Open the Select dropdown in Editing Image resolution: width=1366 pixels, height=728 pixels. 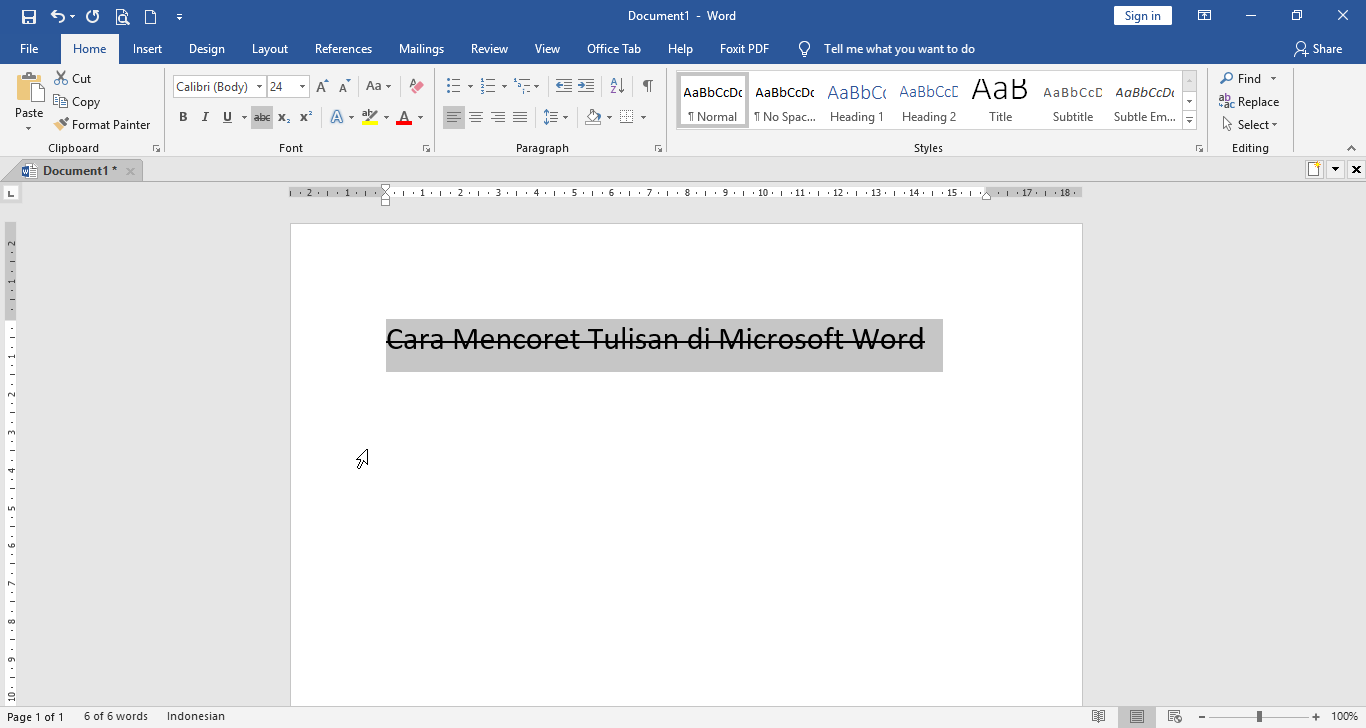click(1250, 124)
